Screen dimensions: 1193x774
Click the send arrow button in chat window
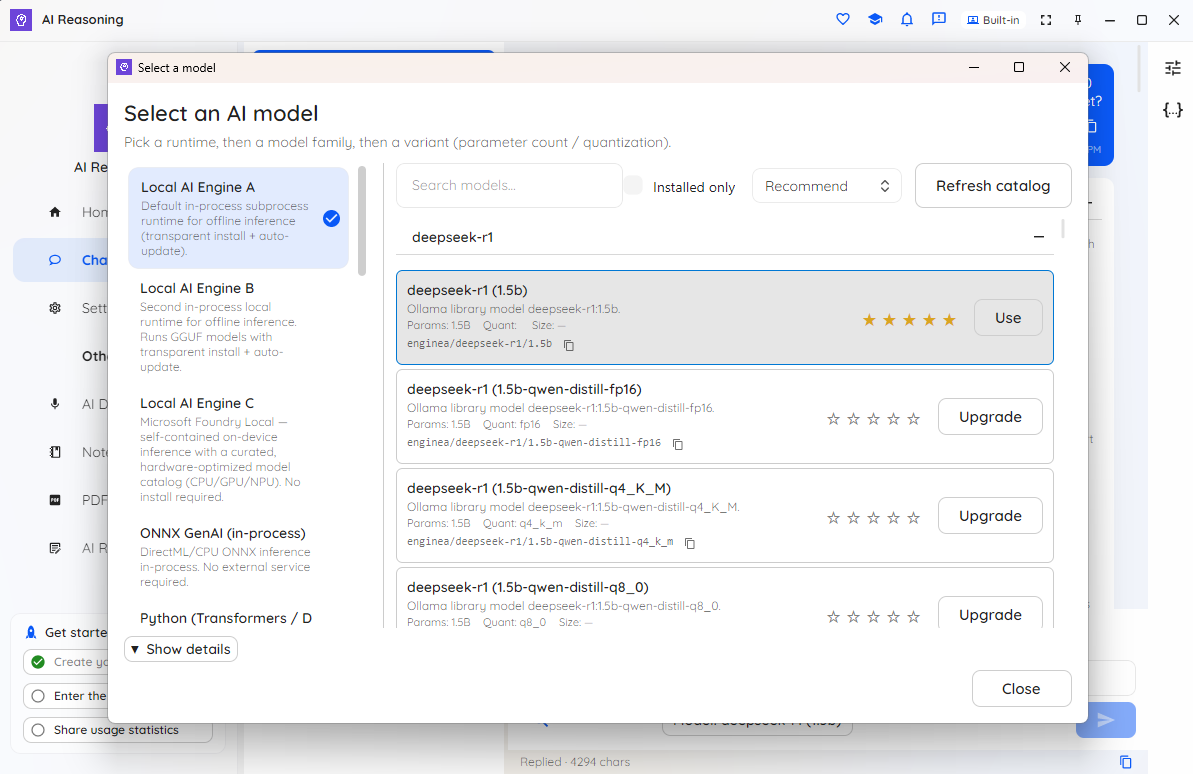click(x=1106, y=720)
